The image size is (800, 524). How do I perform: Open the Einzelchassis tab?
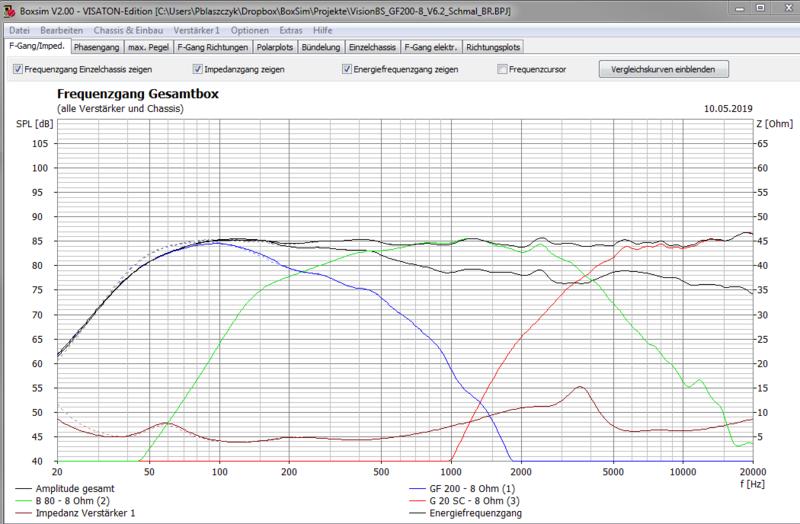pos(374,46)
